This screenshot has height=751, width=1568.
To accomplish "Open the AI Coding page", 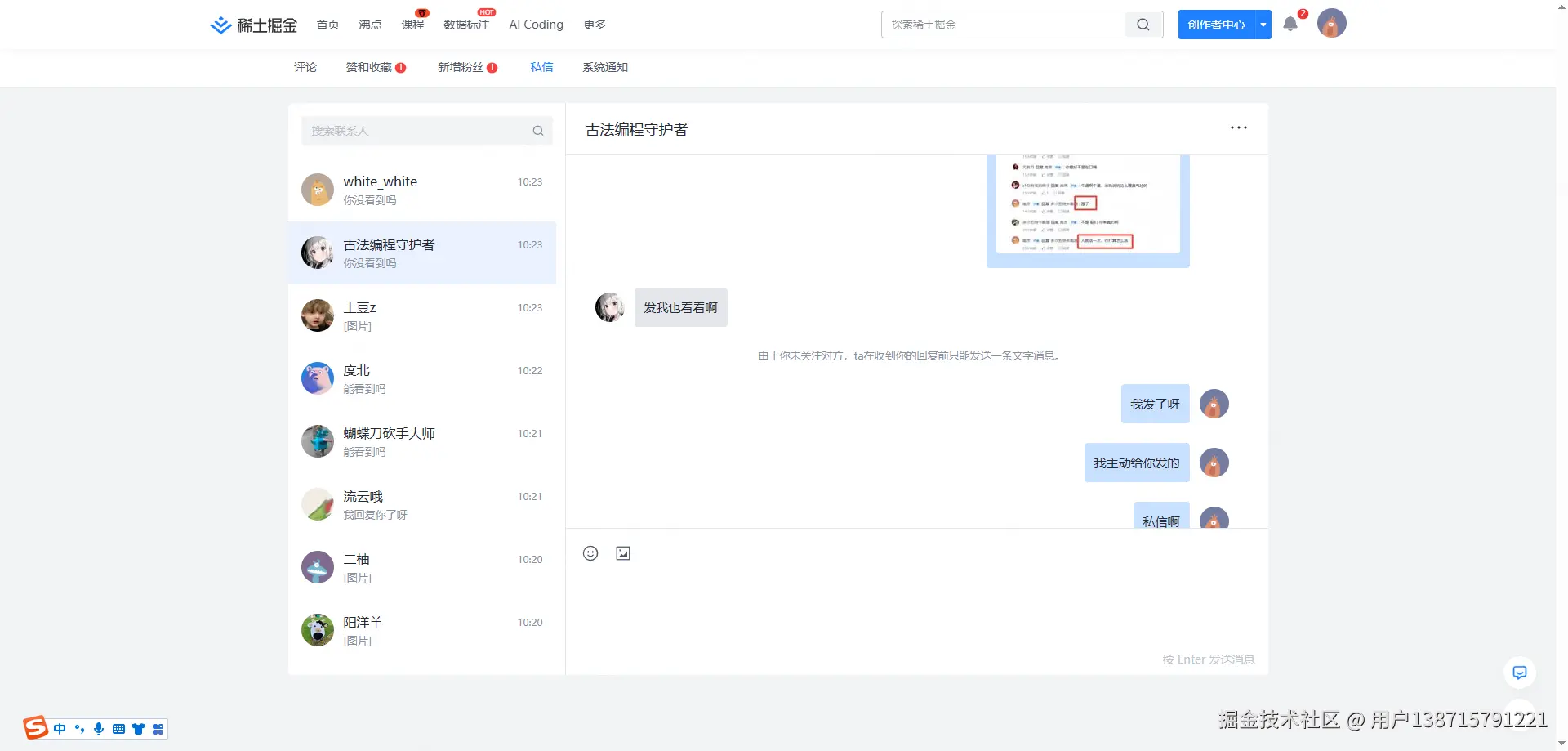I will pos(535,25).
